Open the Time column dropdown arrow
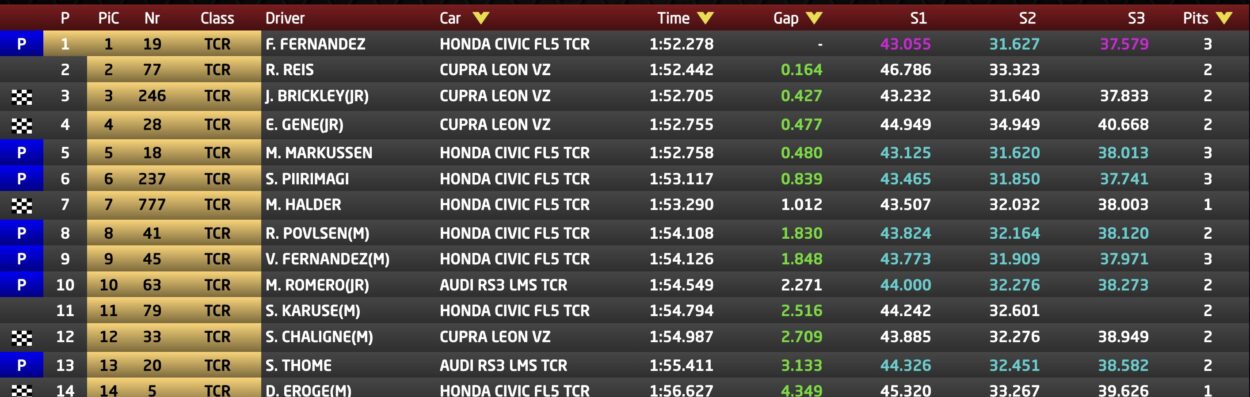 (706, 18)
